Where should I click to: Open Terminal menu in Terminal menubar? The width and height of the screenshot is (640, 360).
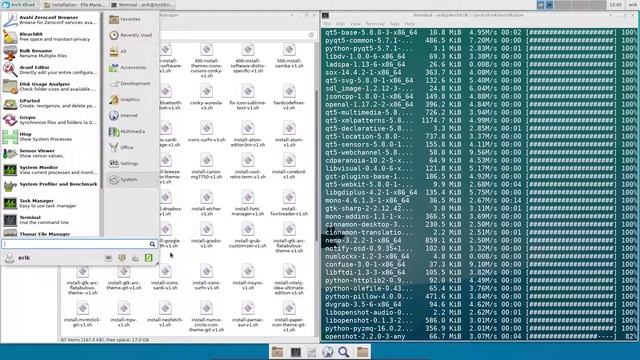(x=375, y=24)
